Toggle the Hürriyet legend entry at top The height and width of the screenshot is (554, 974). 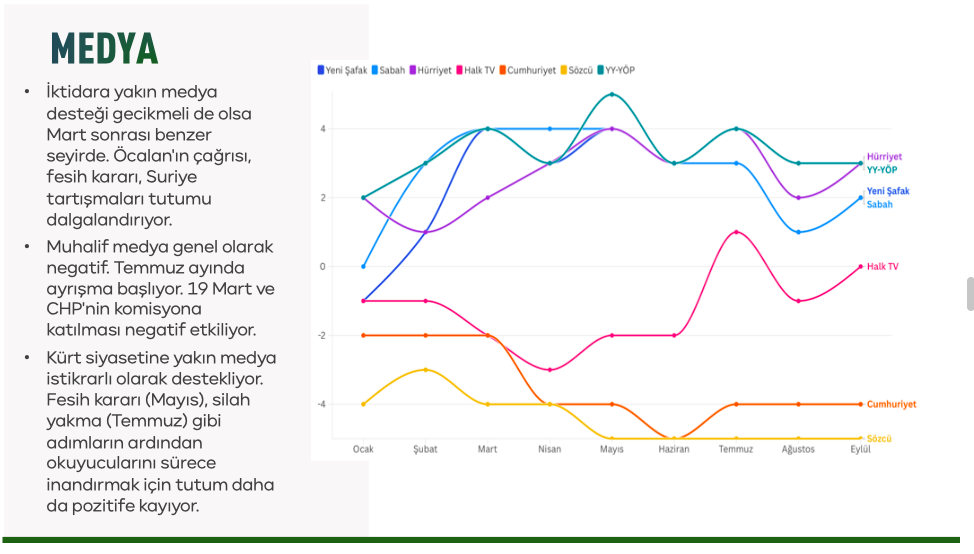[435, 70]
